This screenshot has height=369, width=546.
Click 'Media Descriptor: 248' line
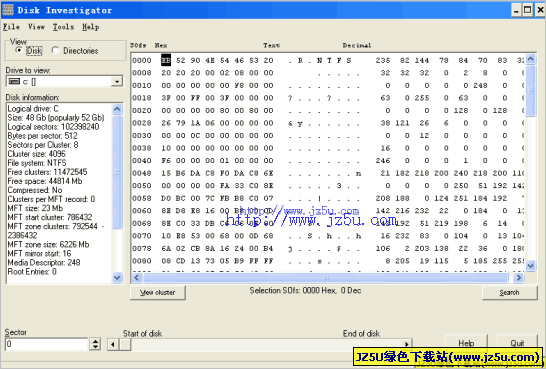click(44, 262)
